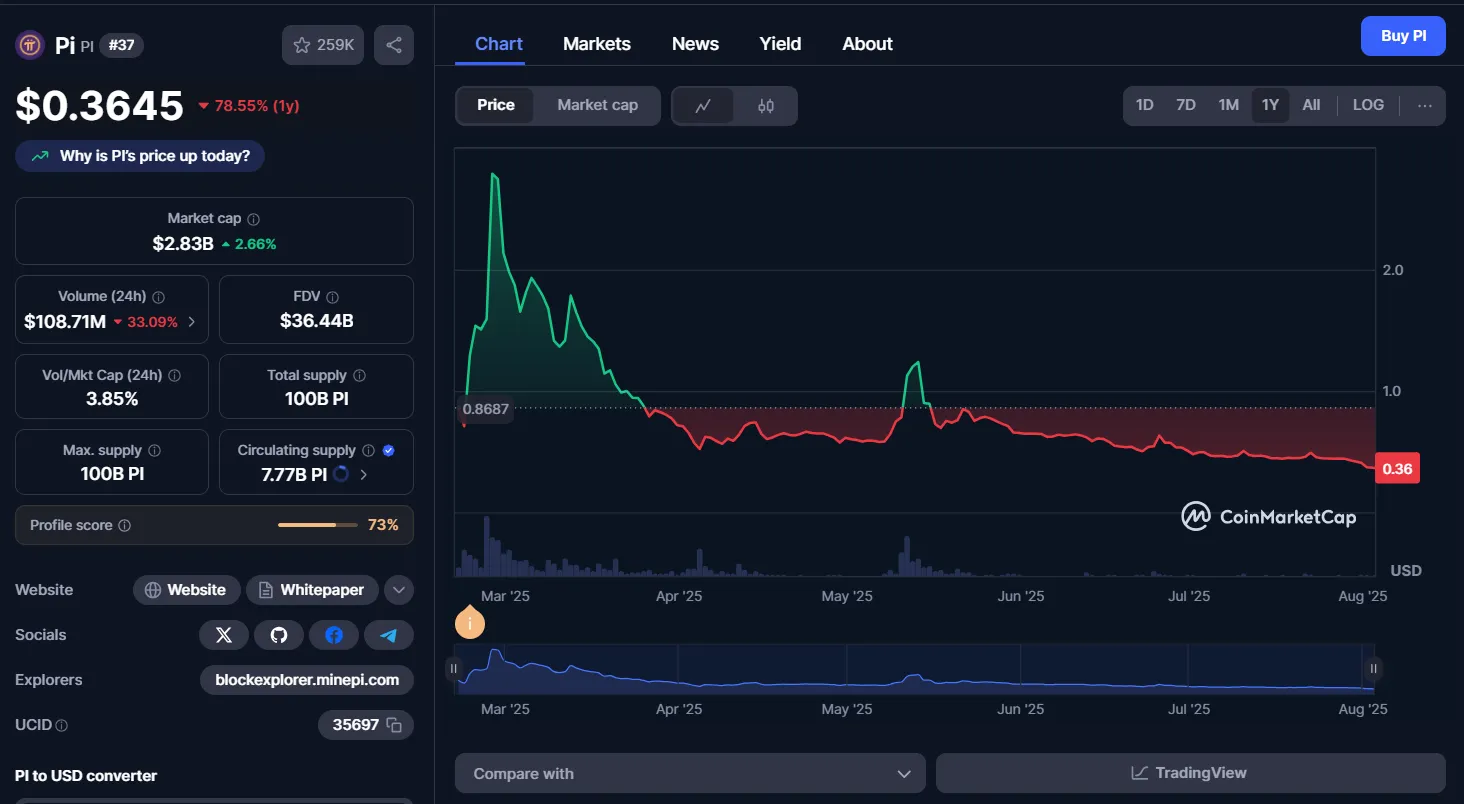Expand Volume (24h) details arrow

[192, 322]
